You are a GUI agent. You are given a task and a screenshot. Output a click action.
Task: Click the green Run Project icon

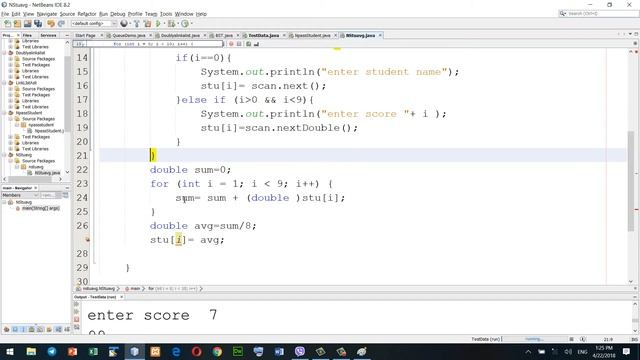click(158, 24)
